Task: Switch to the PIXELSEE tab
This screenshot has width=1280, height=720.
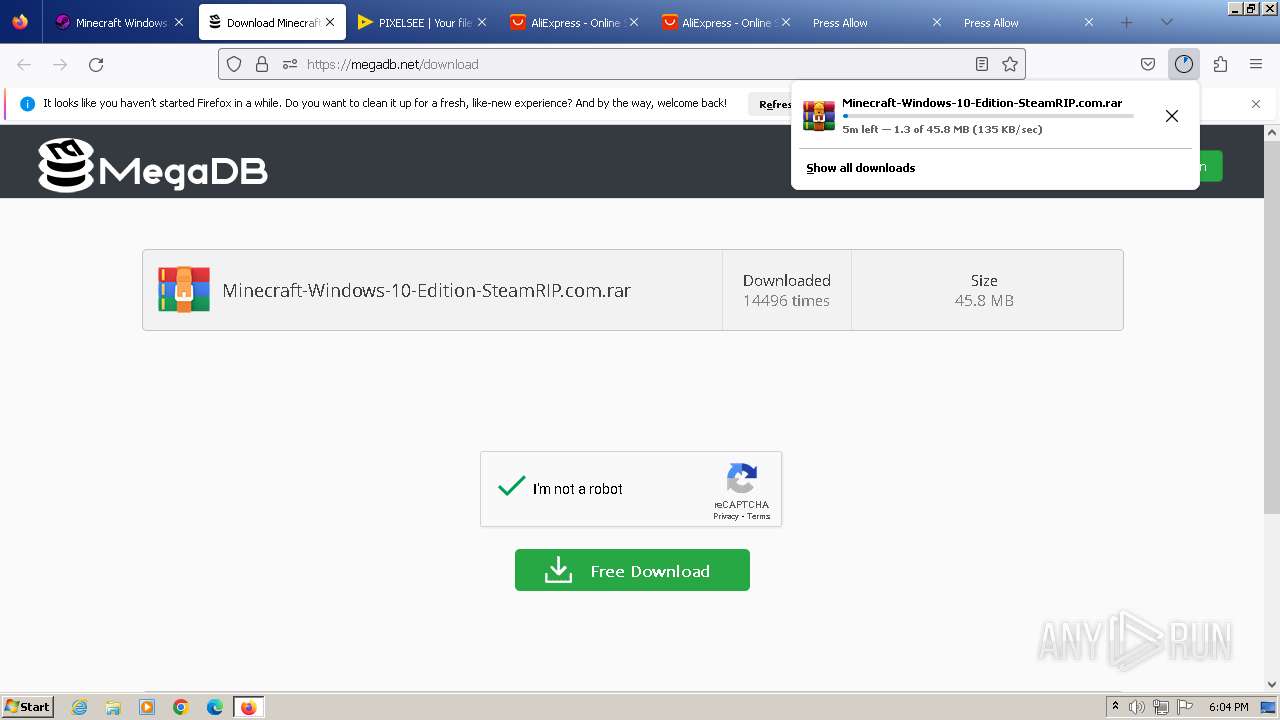Action: pos(424,22)
